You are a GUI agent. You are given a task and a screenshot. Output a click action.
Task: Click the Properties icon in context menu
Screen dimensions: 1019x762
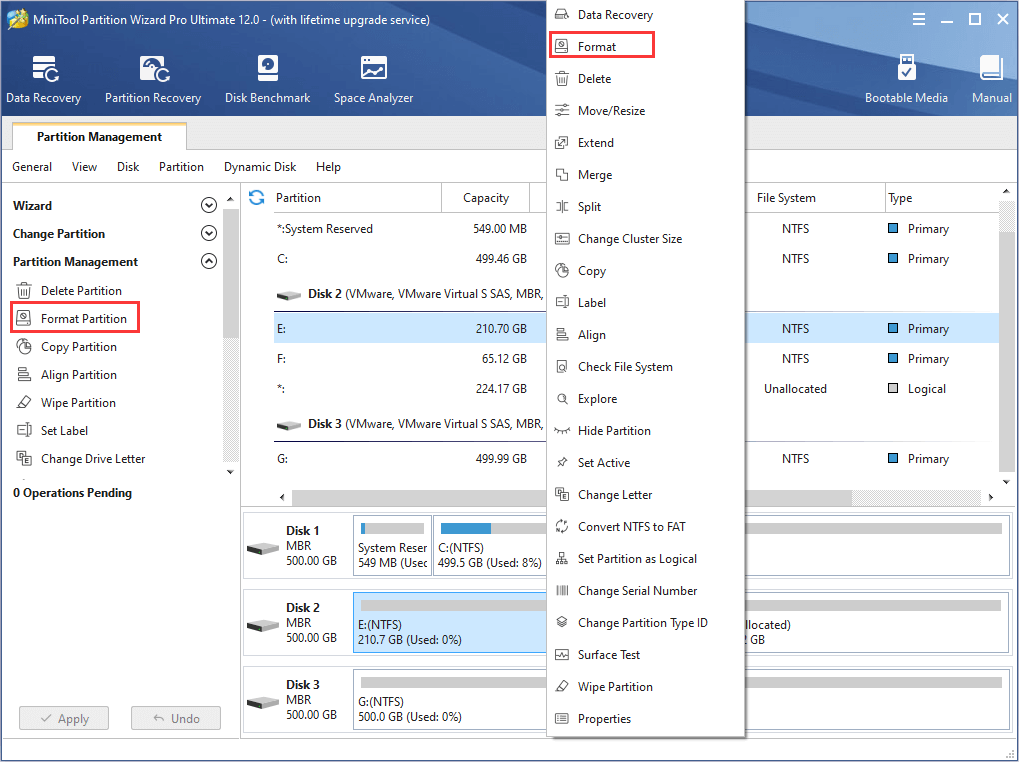click(562, 718)
